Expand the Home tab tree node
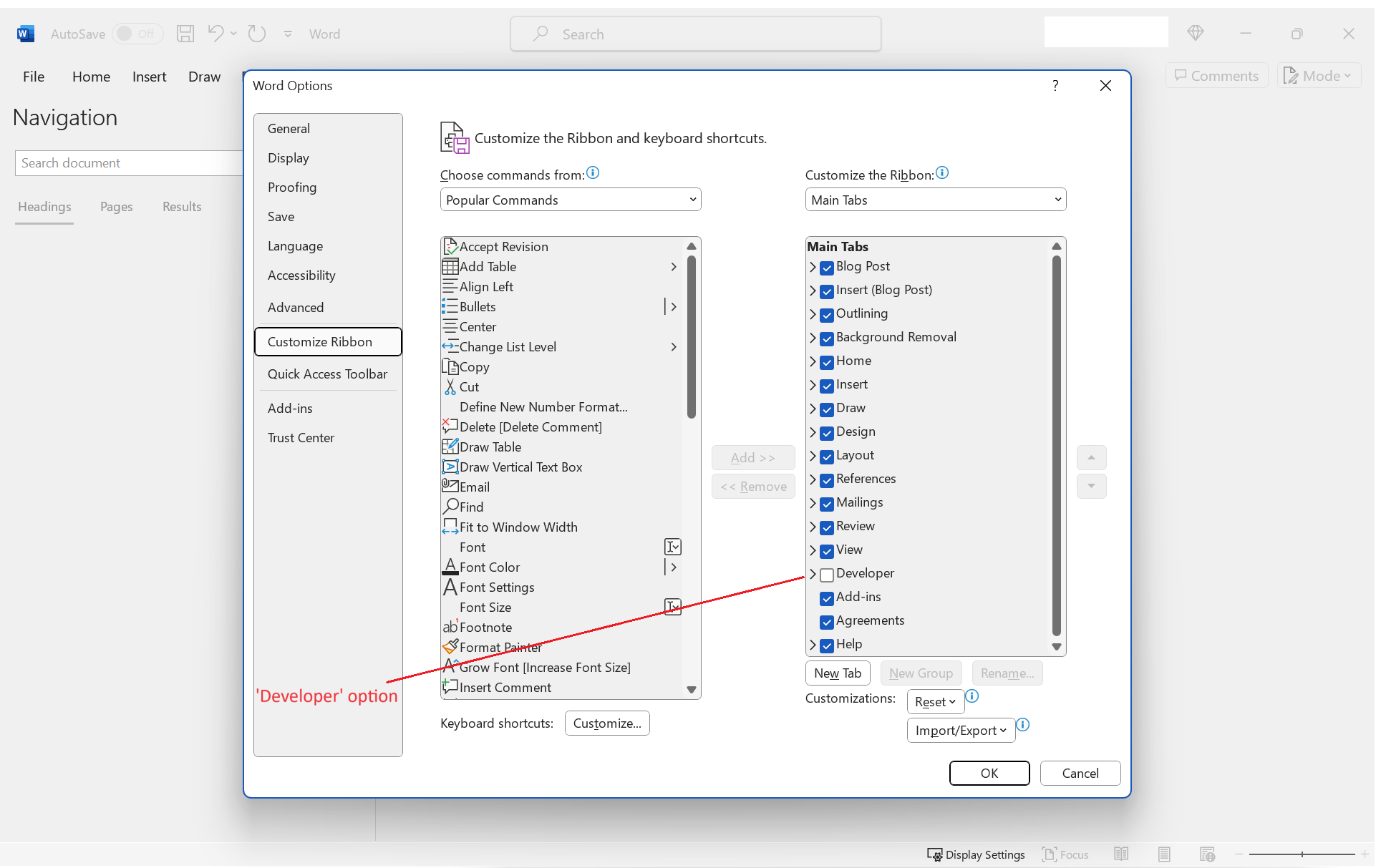Viewport: 1376px width, 868px height. [813, 361]
